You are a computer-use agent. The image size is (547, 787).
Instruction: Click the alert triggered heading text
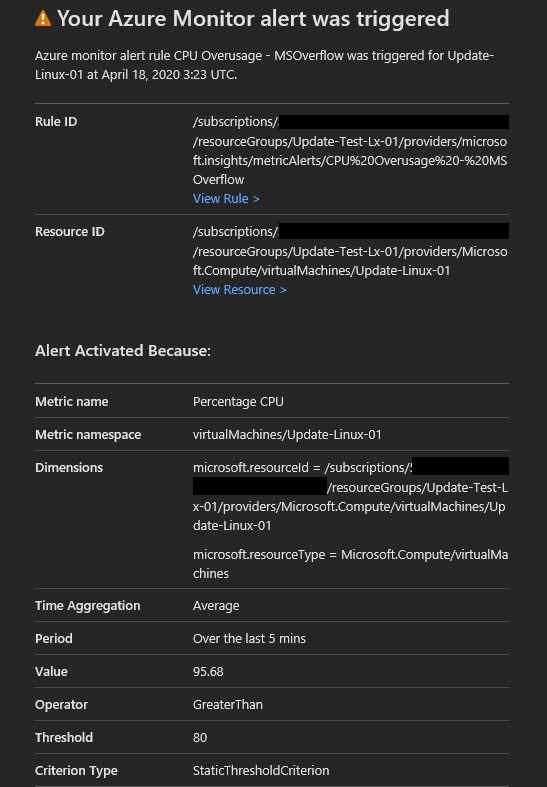click(x=253, y=19)
